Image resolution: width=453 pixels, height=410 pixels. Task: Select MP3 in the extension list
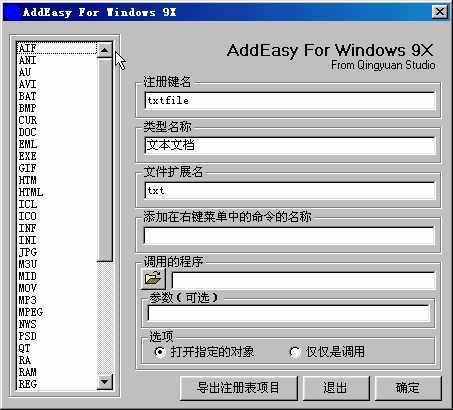(57, 300)
